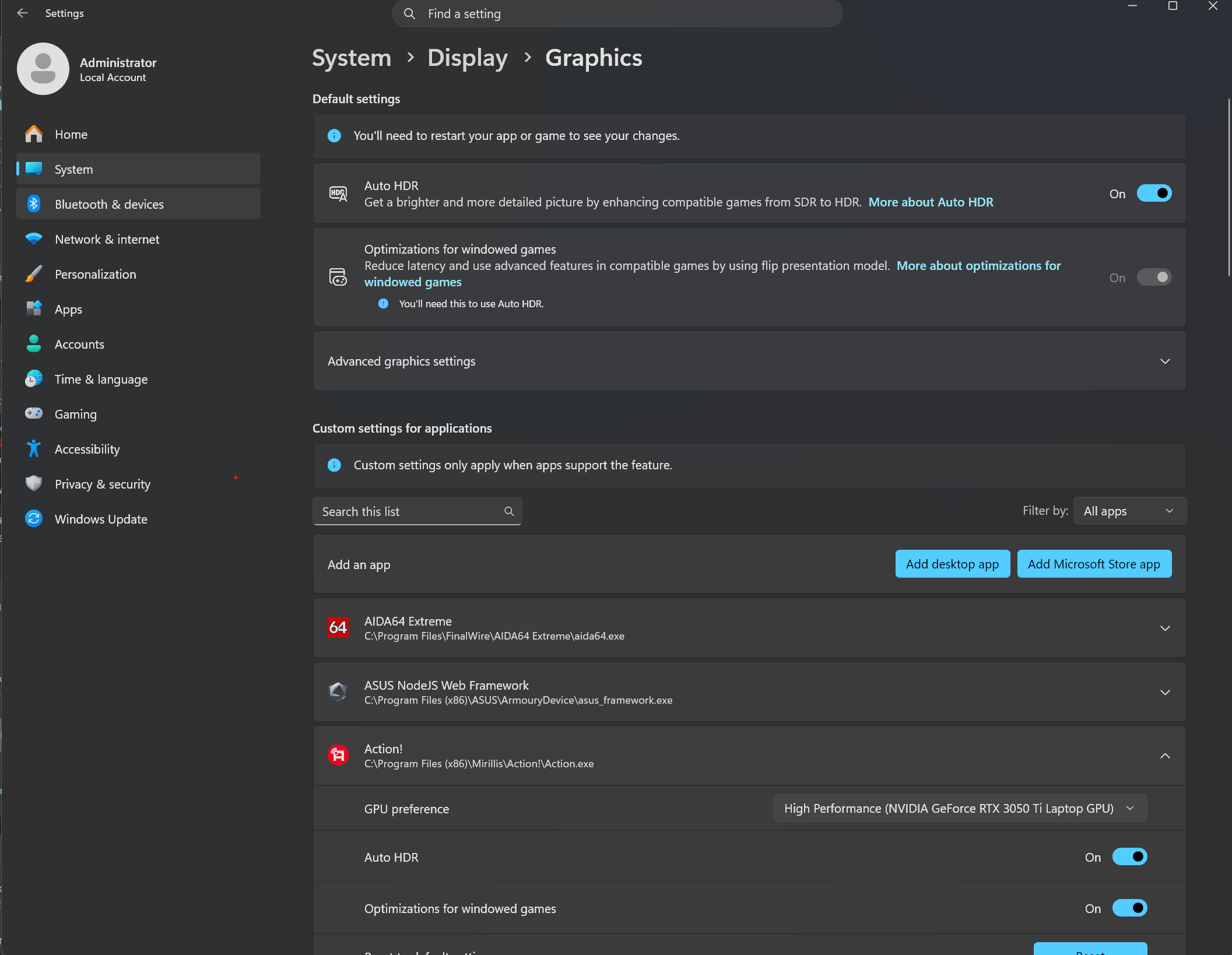
Task: Open Bluetooth & devices page
Action: click(x=138, y=204)
